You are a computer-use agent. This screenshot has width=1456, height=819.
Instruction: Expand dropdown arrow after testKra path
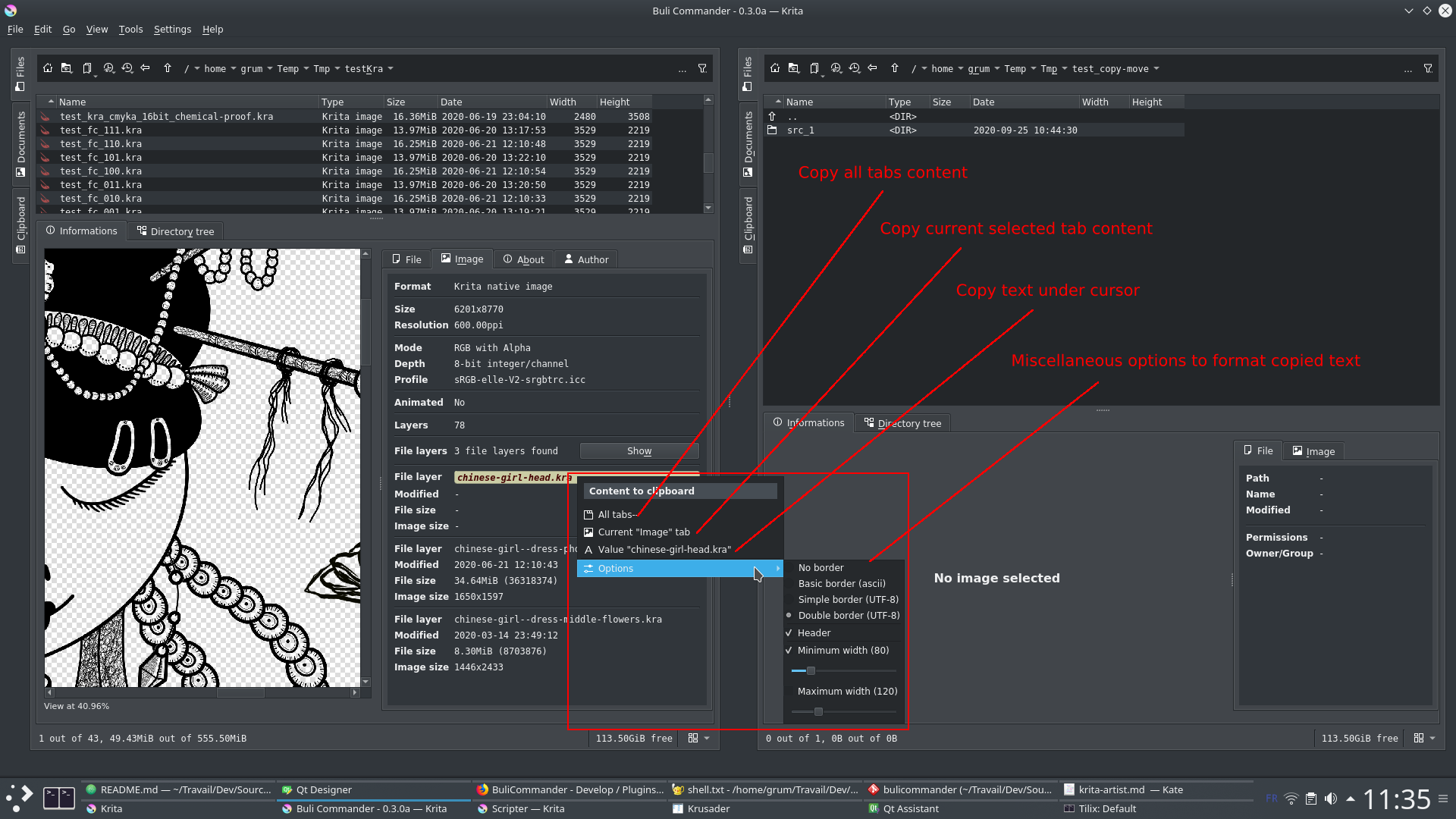[x=391, y=68]
